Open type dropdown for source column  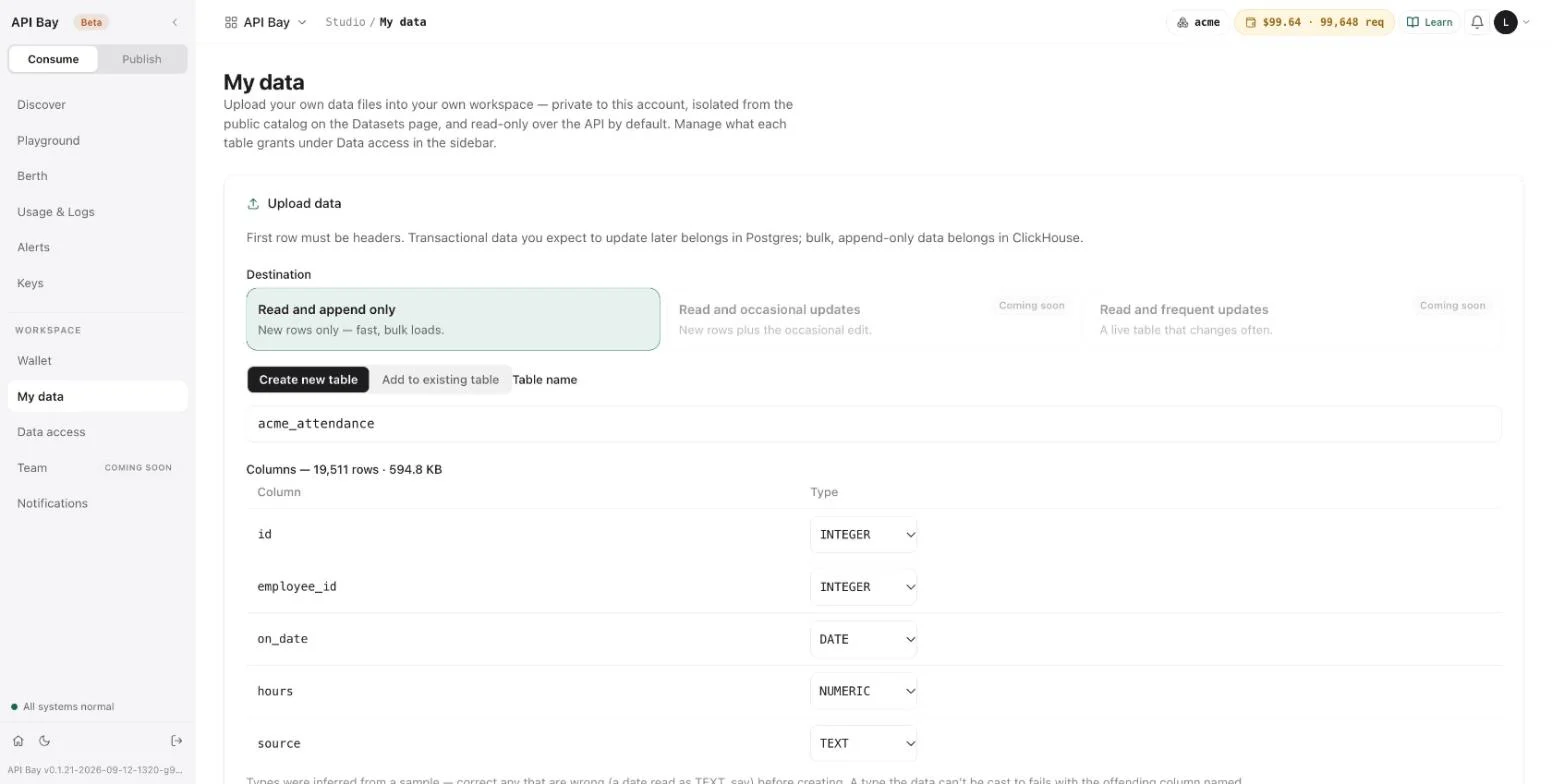pyautogui.click(x=864, y=743)
